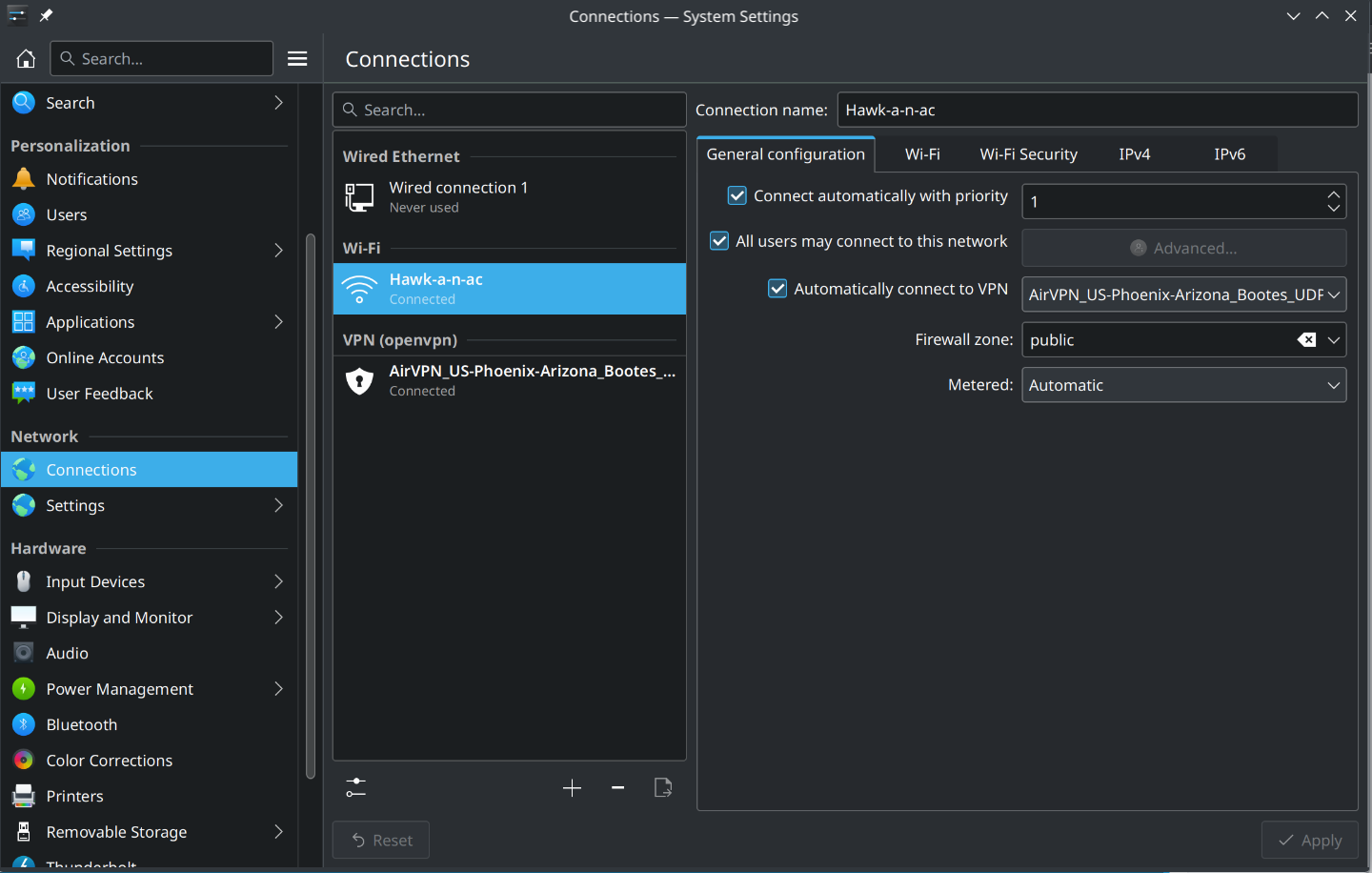This screenshot has width=1372, height=873.
Task: Expand Regional Settings chevron
Action: [278, 251]
